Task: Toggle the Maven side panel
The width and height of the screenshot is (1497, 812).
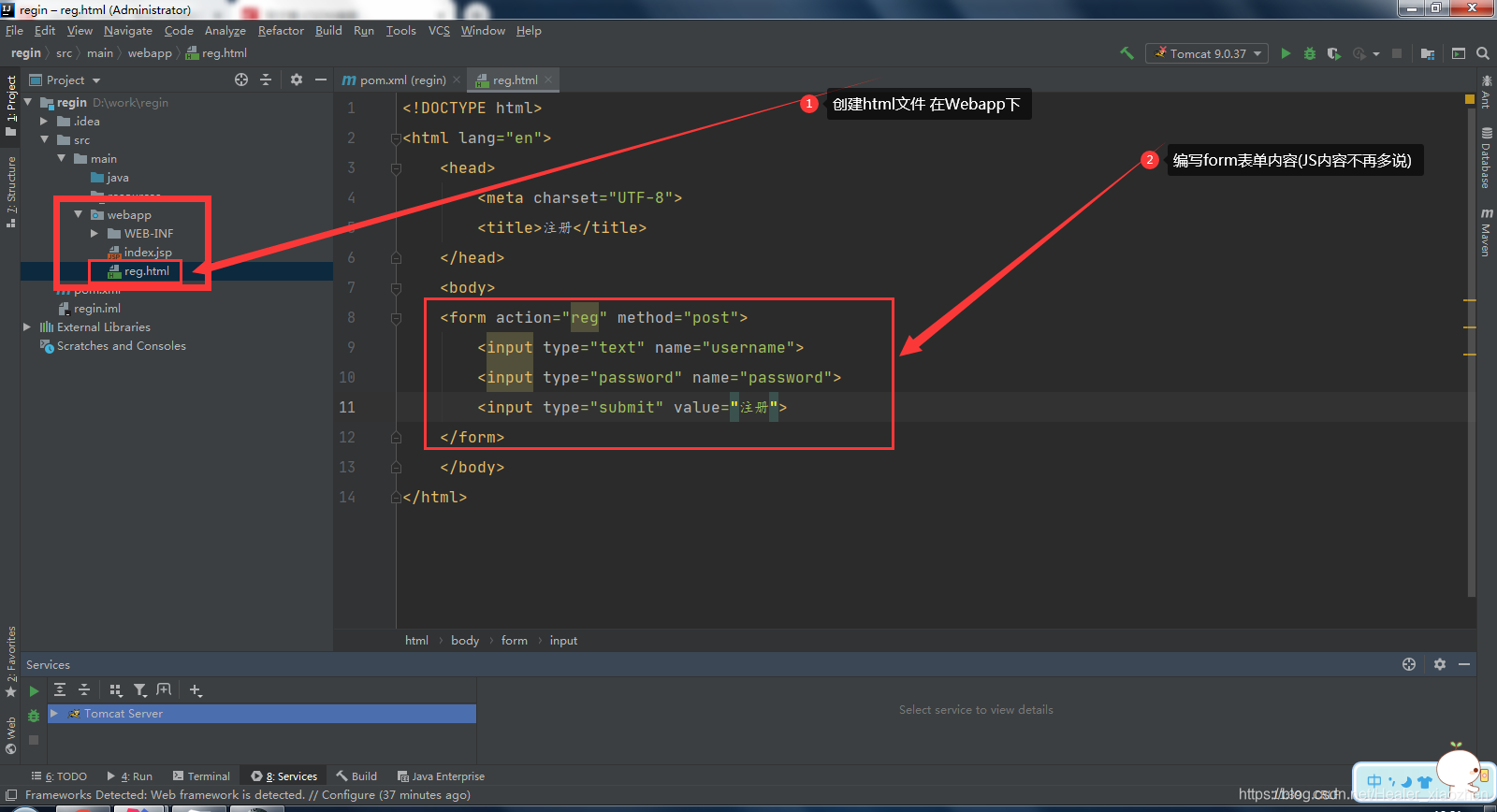Action: coord(1486,231)
